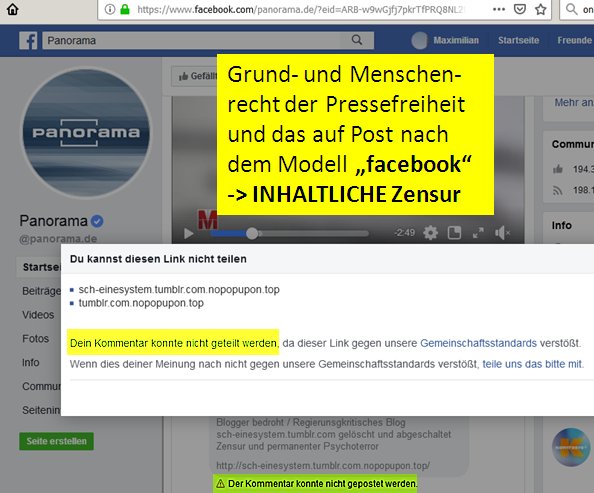Select Videos in the page sidebar
Viewport: 594px width, 493px height.
click(38, 315)
